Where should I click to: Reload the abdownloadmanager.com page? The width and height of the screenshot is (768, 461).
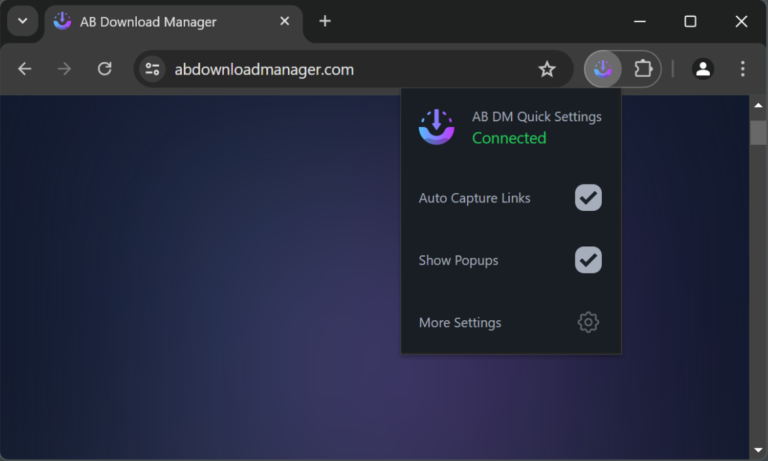(x=104, y=69)
